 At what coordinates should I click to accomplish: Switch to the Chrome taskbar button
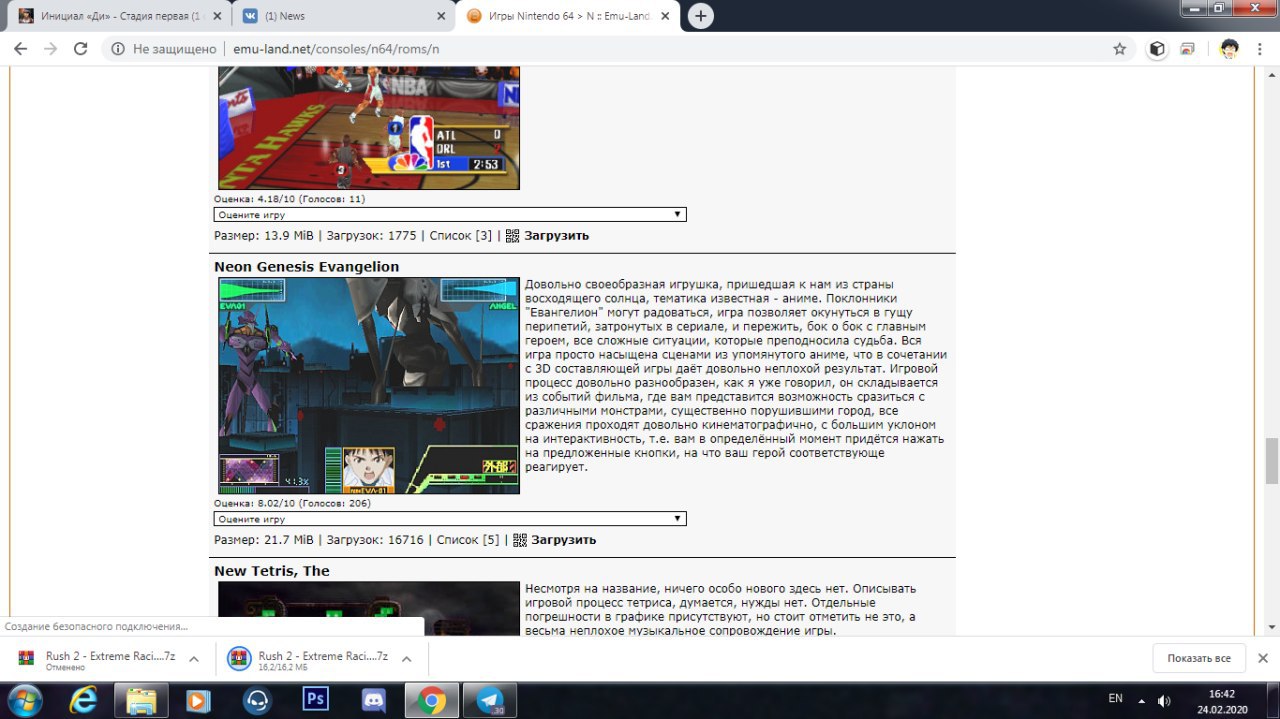click(432, 700)
